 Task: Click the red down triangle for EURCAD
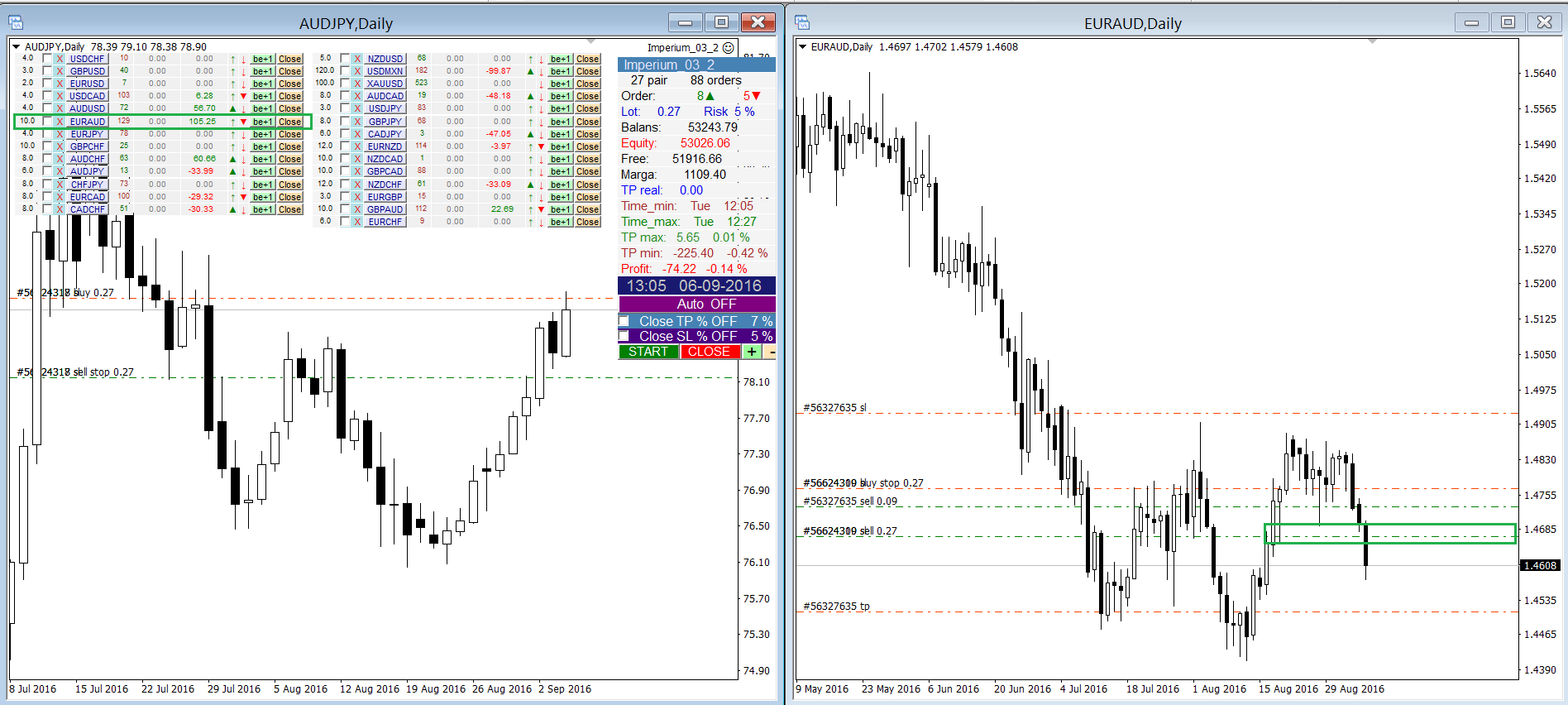pyautogui.click(x=243, y=197)
